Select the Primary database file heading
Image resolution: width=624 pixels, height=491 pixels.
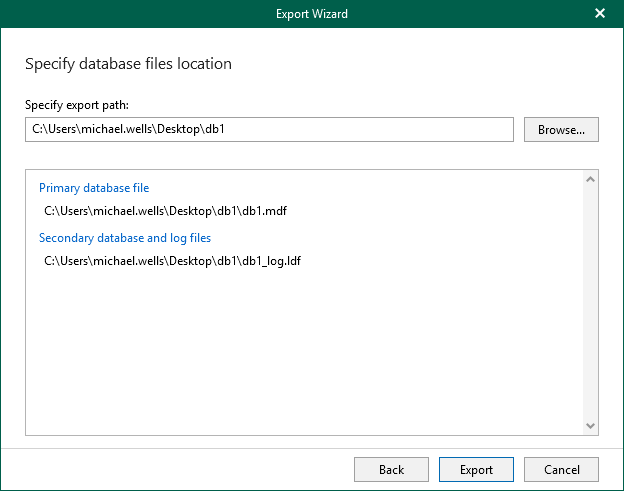click(94, 187)
